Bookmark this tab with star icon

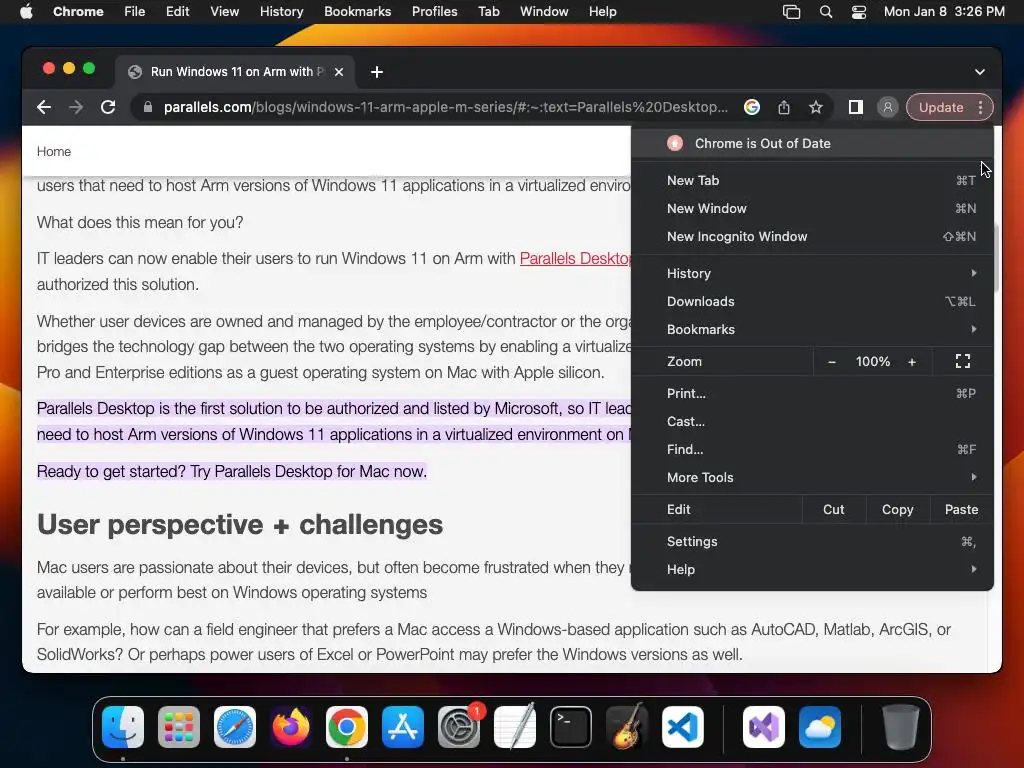tap(816, 107)
